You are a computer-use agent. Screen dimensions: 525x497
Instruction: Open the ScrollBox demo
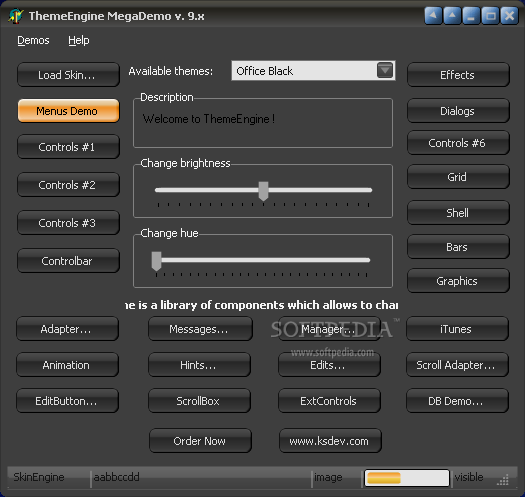click(x=199, y=401)
